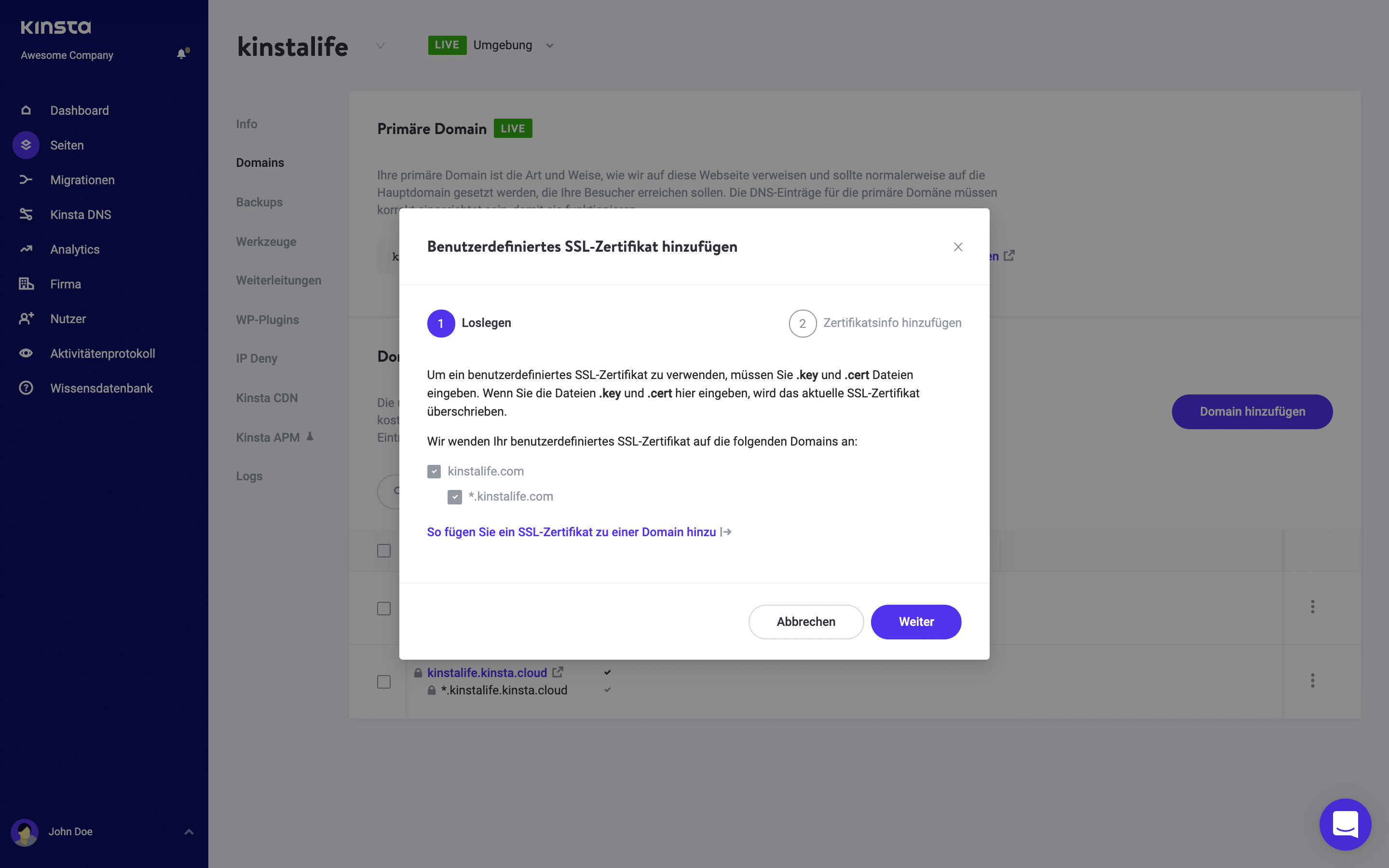Open Kinsta DNS via its sidebar icon
Viewport: 1389px width, 868px height.
point(26,214)
